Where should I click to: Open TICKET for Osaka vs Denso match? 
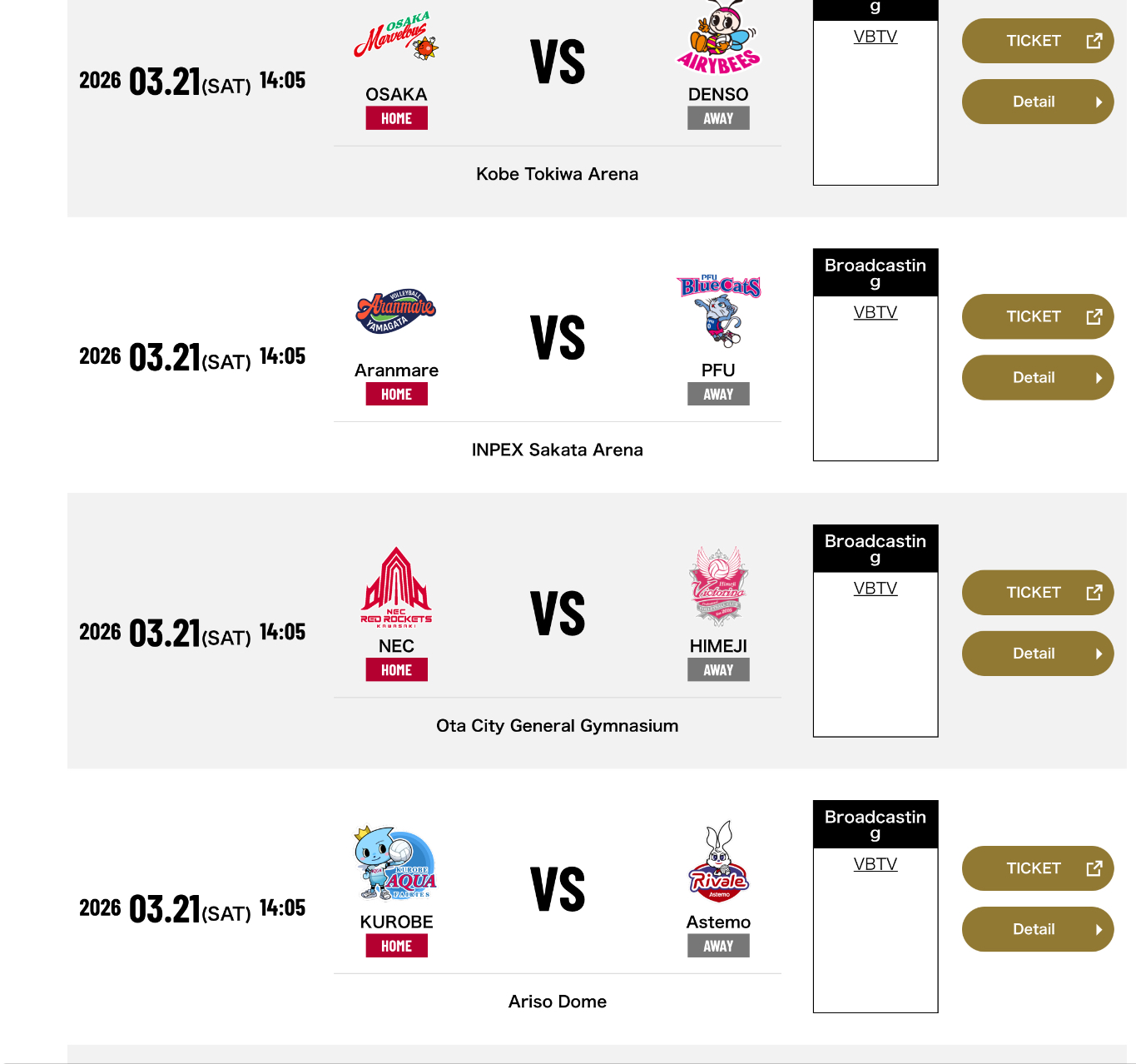[1037, 41]
